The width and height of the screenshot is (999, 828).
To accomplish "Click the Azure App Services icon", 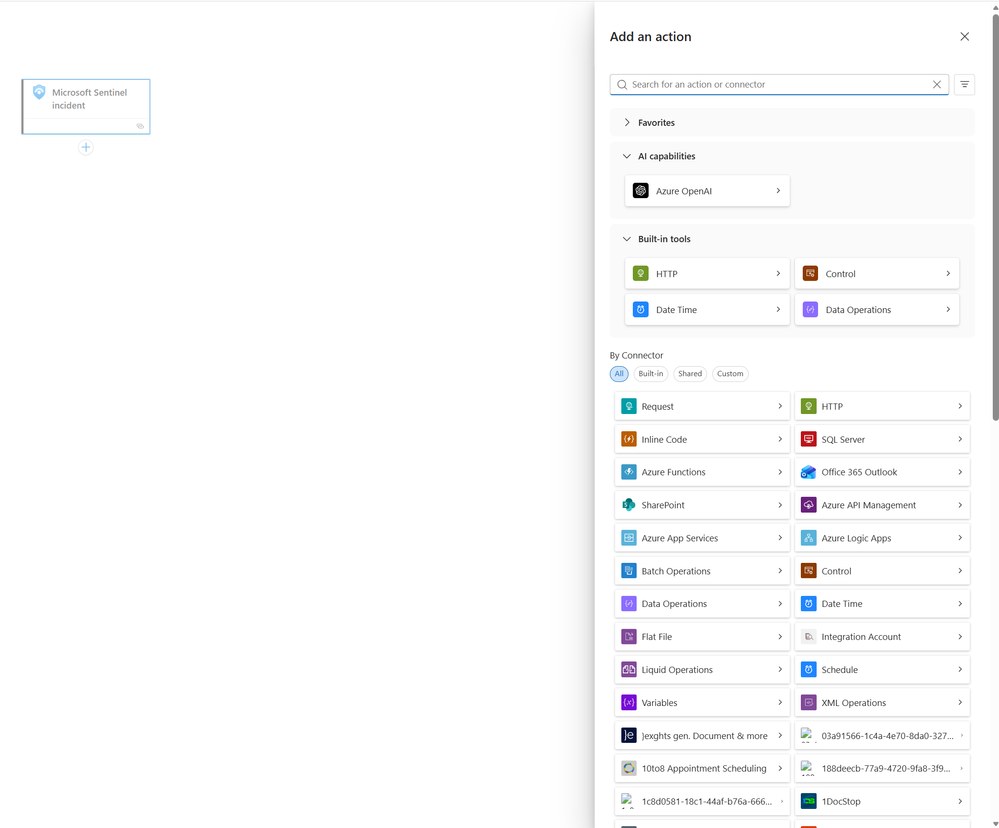I will (x=629, y=538).
